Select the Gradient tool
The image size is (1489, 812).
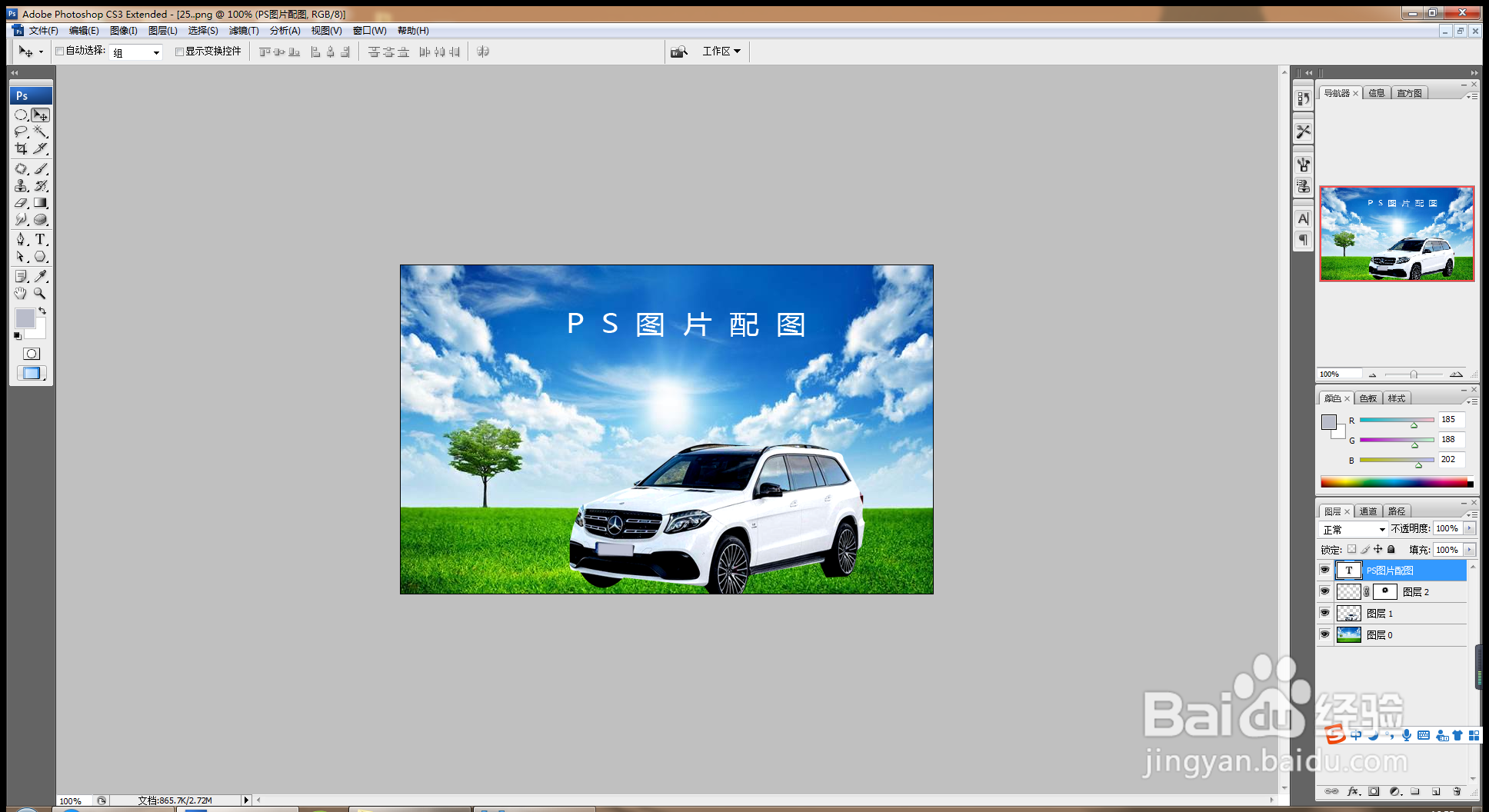pos(40,203)
